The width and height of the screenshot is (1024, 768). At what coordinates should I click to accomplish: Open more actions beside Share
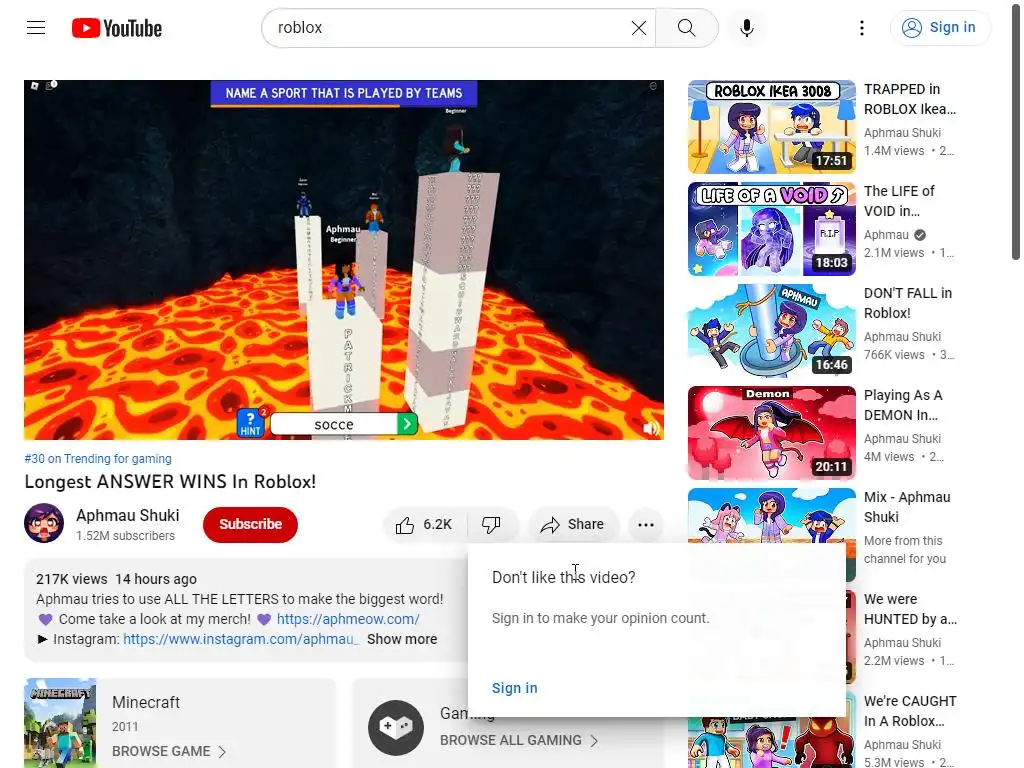click(x=645, y=524)
